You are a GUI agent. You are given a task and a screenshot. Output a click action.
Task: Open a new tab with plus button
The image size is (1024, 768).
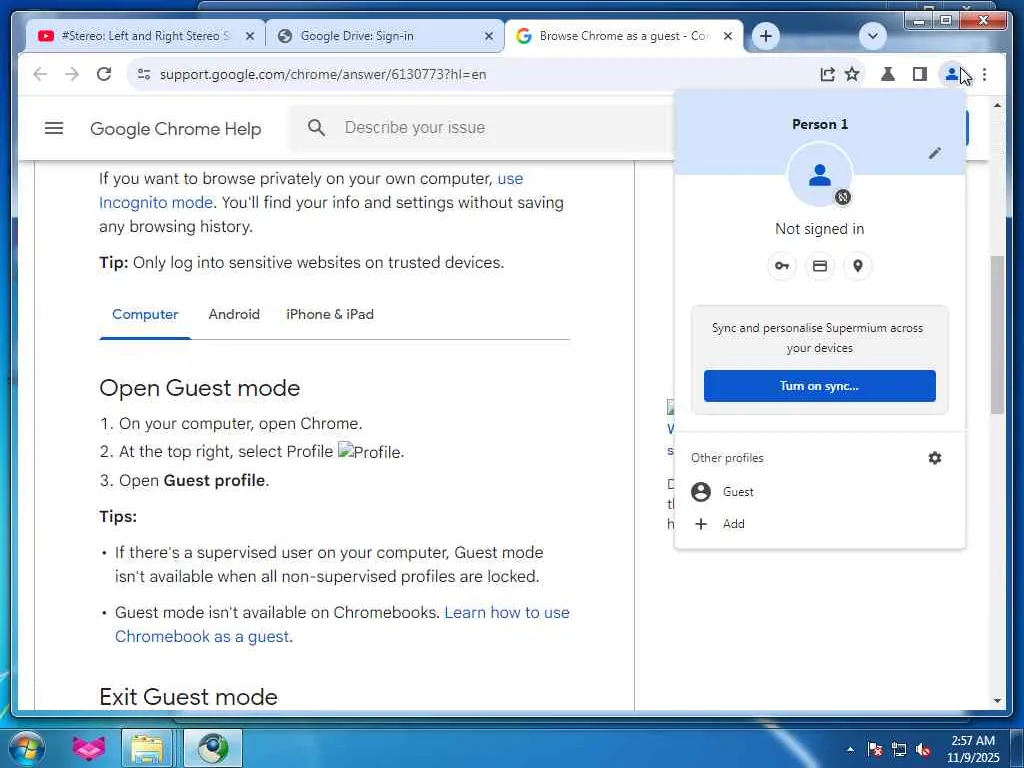(766, 36)
